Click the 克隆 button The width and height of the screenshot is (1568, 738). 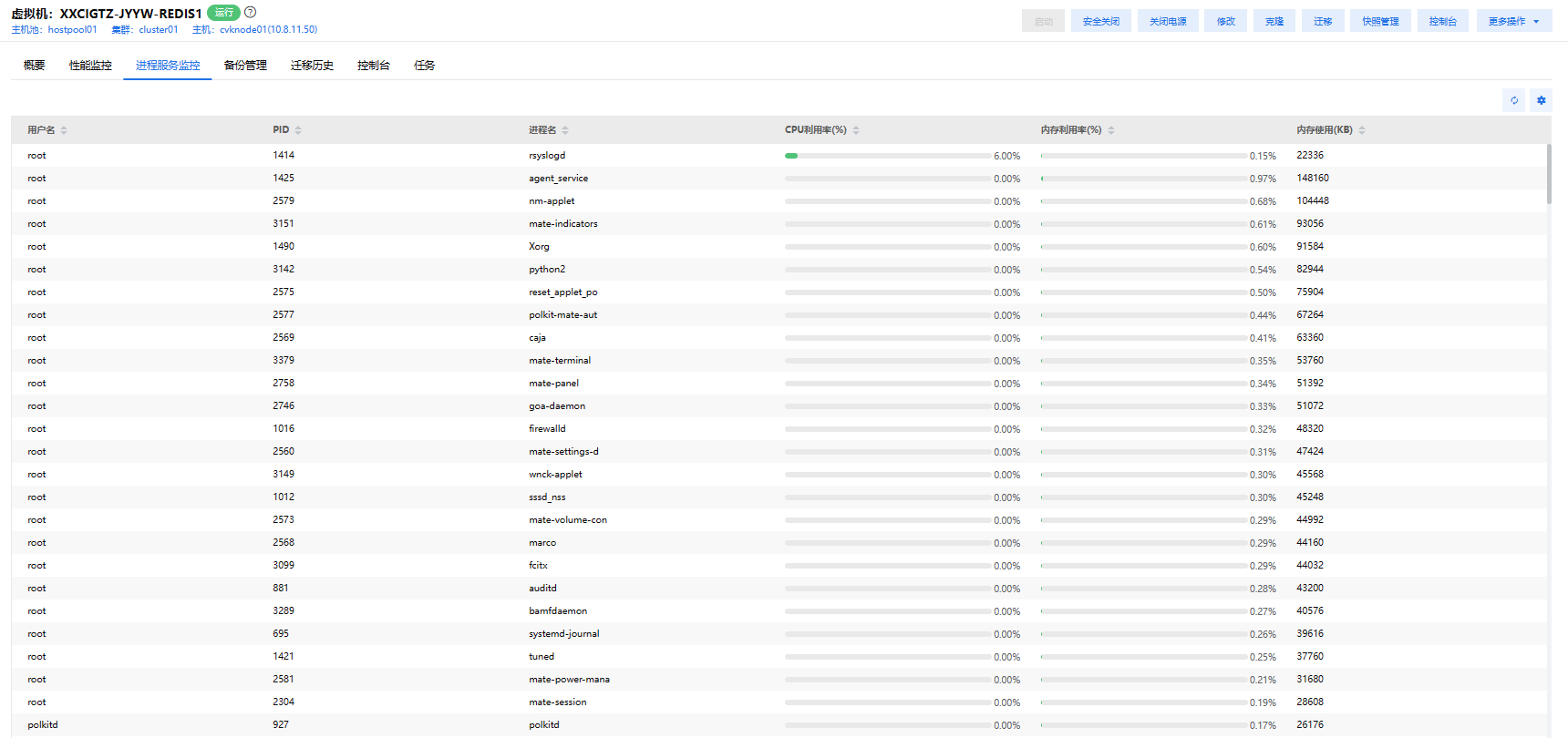1274,21
